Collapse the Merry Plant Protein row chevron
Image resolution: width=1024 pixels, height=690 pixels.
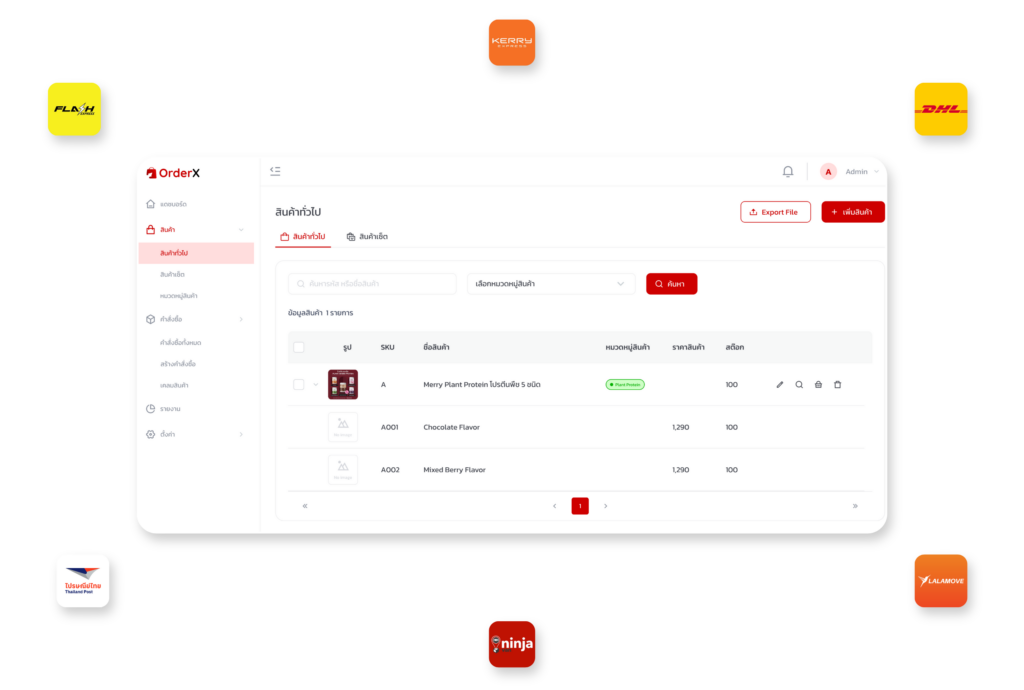315,384
